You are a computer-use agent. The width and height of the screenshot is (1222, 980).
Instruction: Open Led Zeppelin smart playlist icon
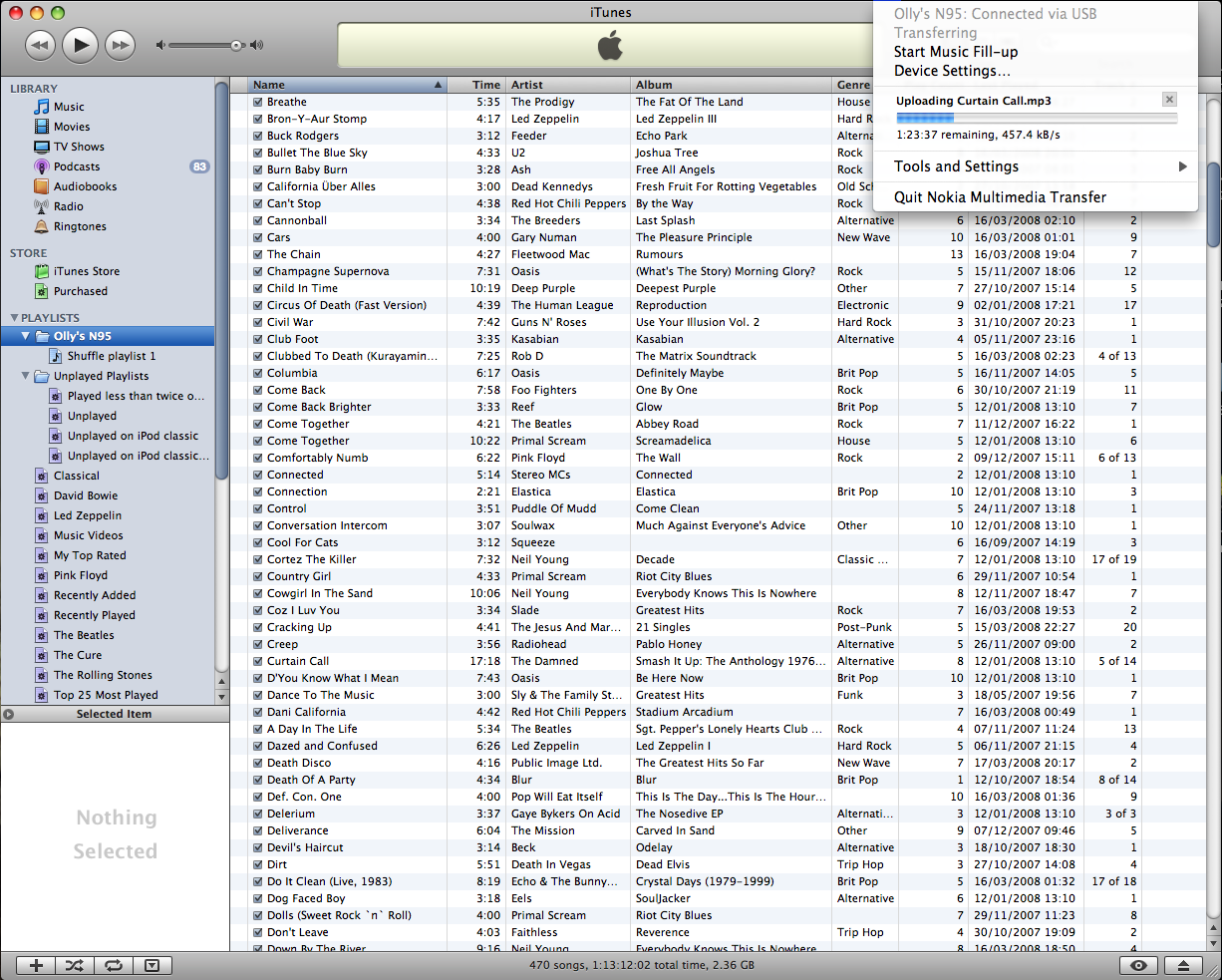click(x=41, y=515)
